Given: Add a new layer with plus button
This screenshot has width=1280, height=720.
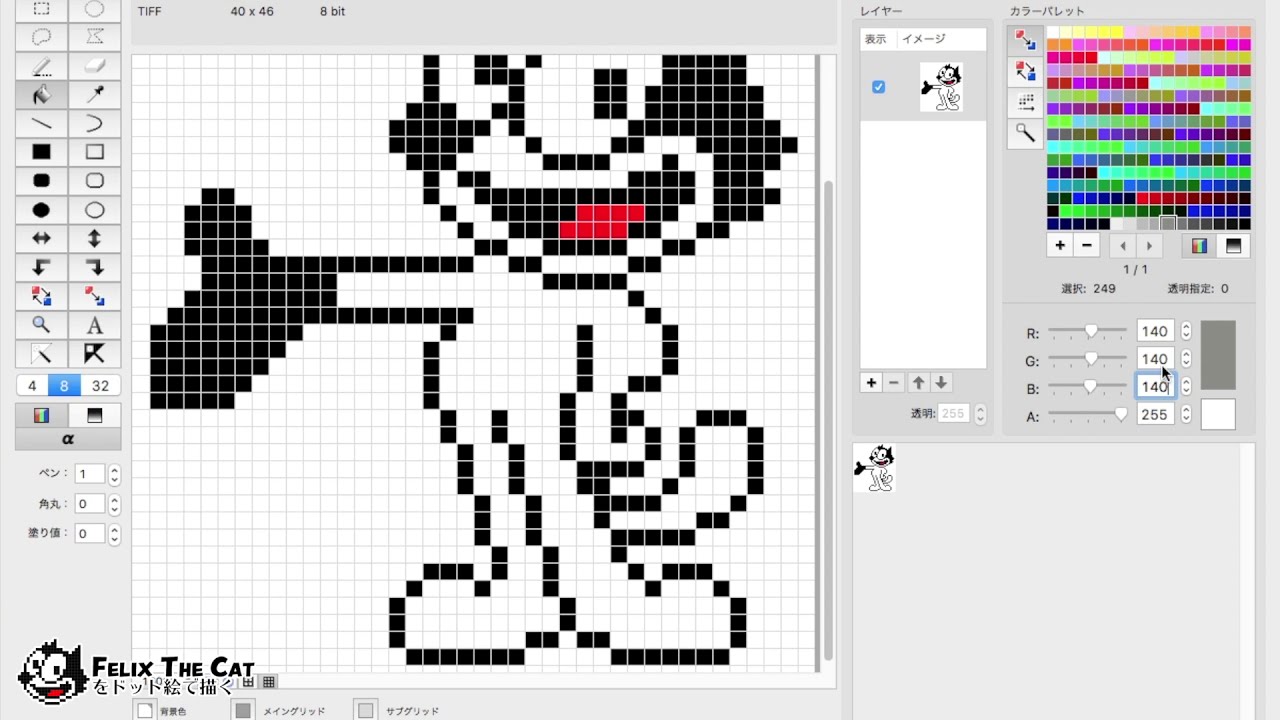Looking at the screenshot, I should (871, 383).
